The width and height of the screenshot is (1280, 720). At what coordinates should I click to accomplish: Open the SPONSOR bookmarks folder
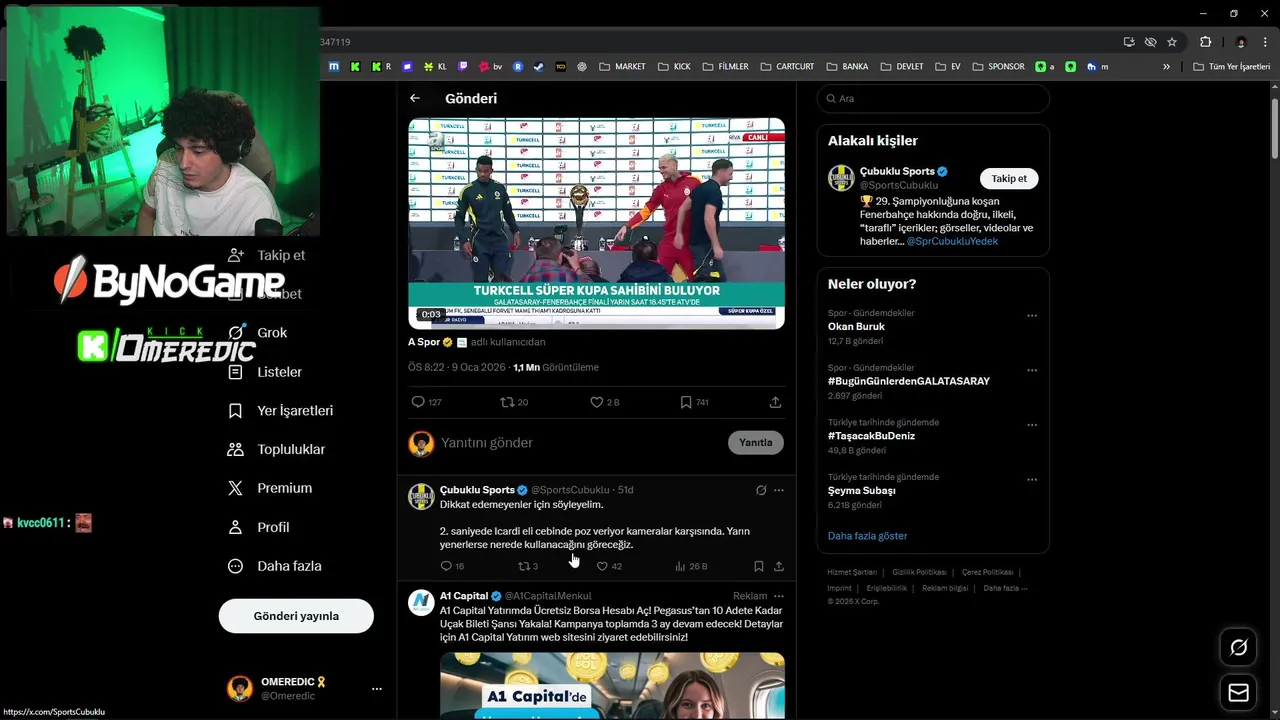pos(998,66)
